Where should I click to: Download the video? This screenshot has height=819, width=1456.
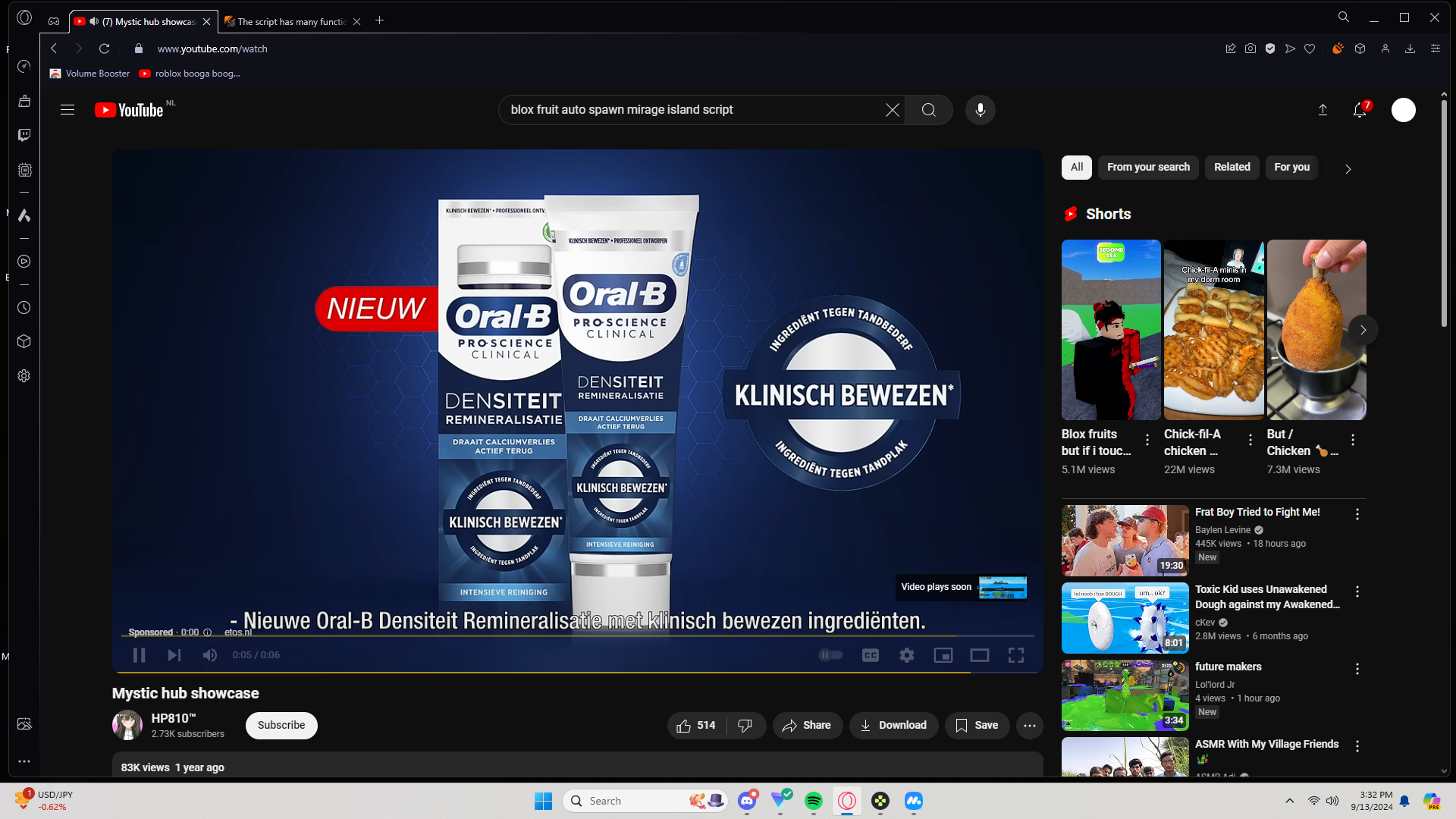tap(893, 726)
